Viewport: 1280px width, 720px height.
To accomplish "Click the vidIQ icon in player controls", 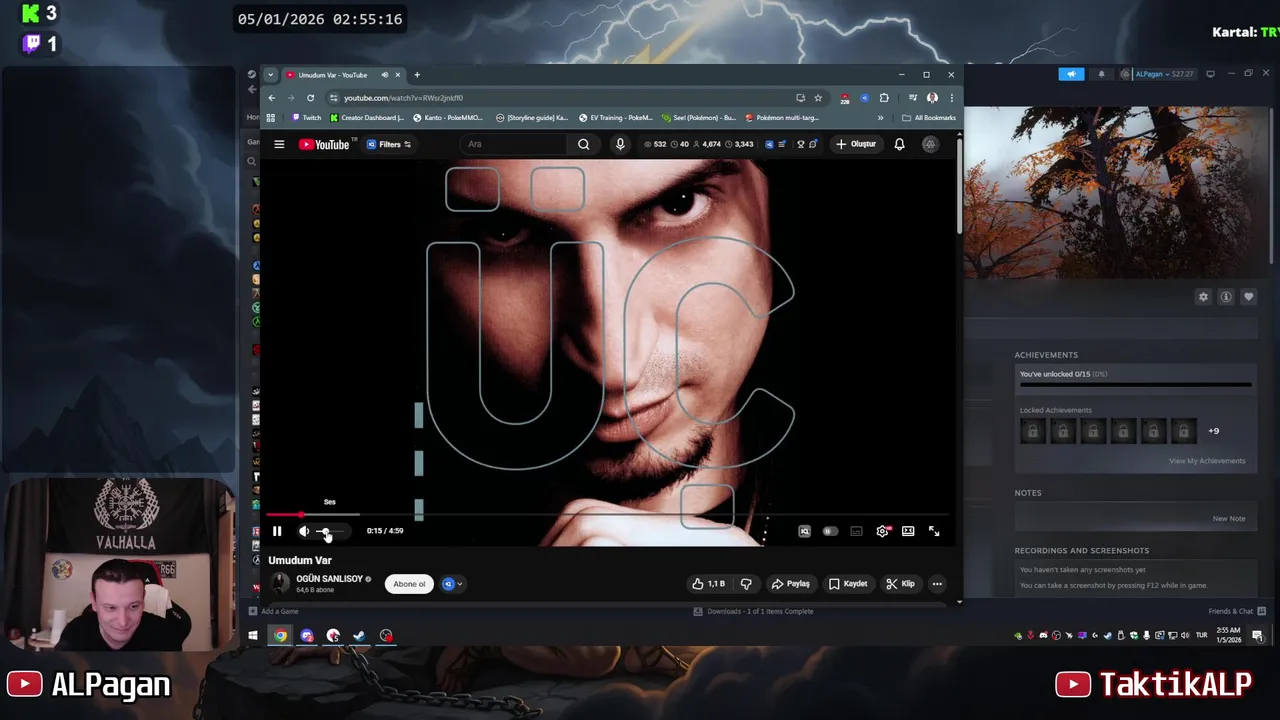I will click(804, 531).
